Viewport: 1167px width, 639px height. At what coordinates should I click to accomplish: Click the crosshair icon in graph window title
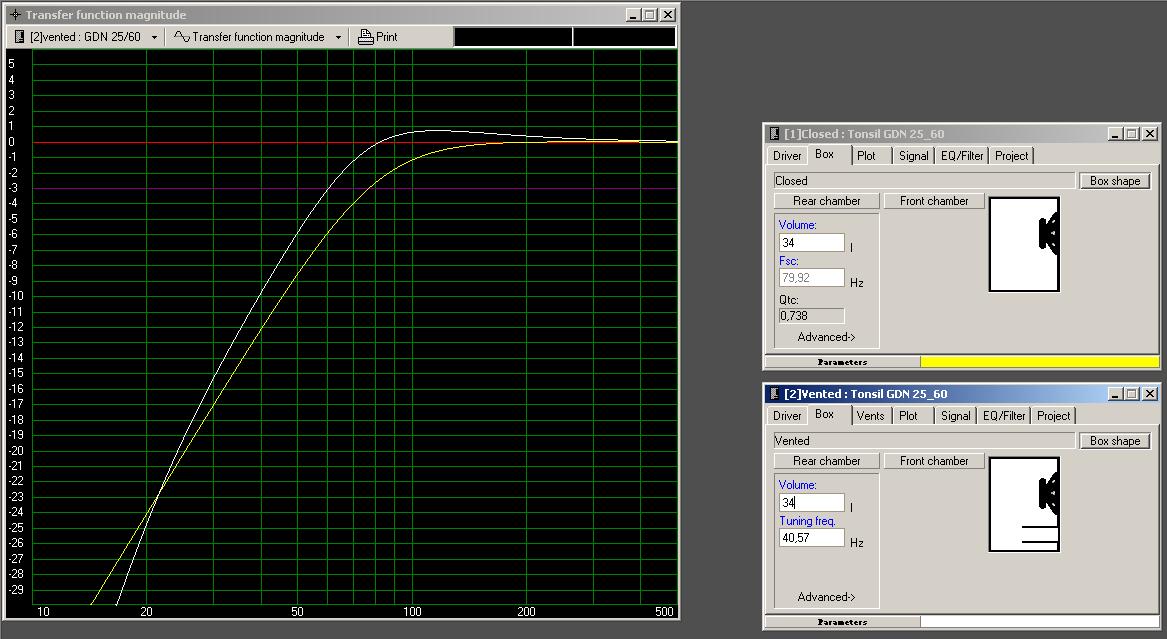pyautogui.click(x=15, y=15)
